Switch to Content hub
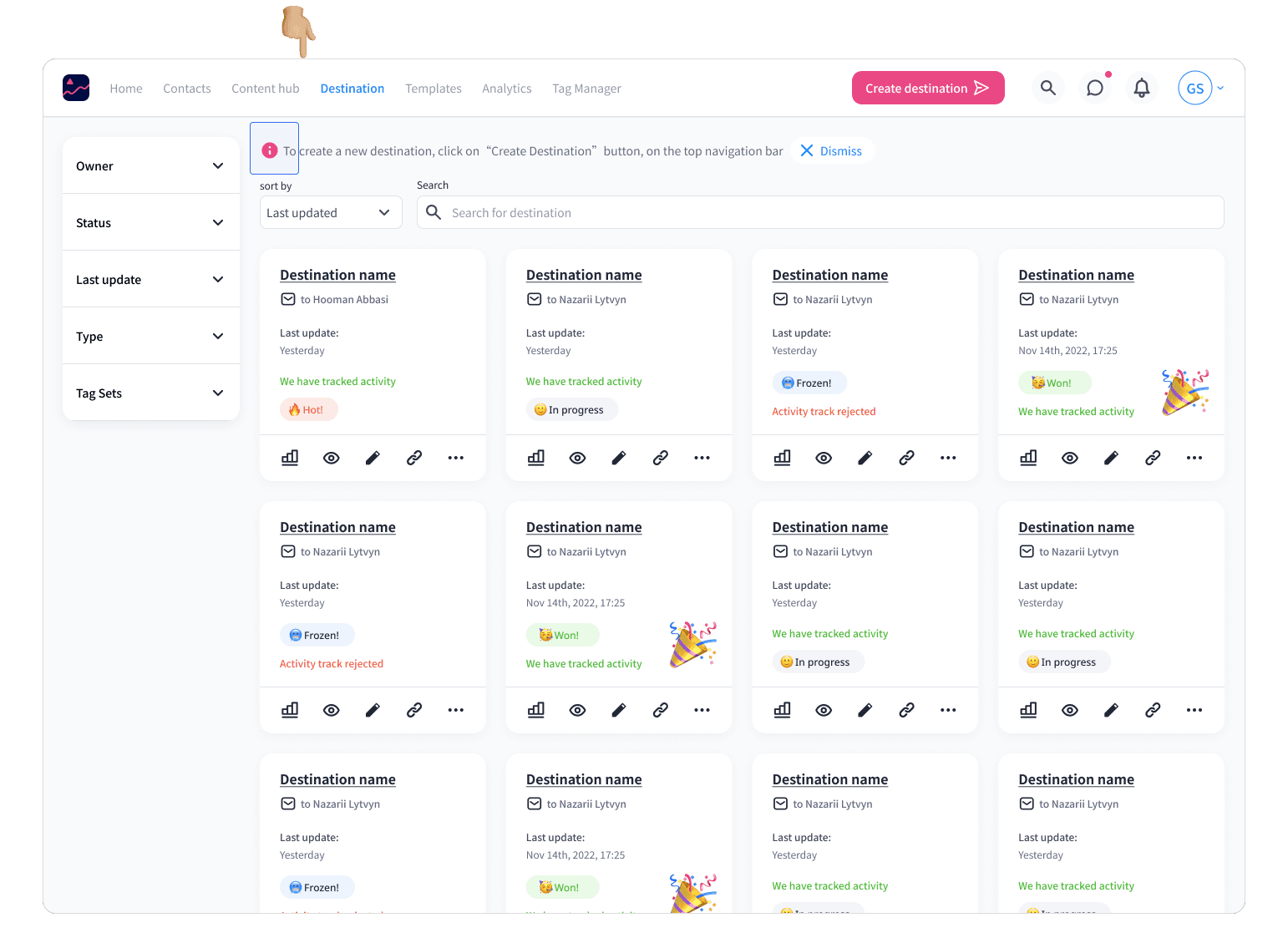Screen dimensions: 1288x933 266,89
